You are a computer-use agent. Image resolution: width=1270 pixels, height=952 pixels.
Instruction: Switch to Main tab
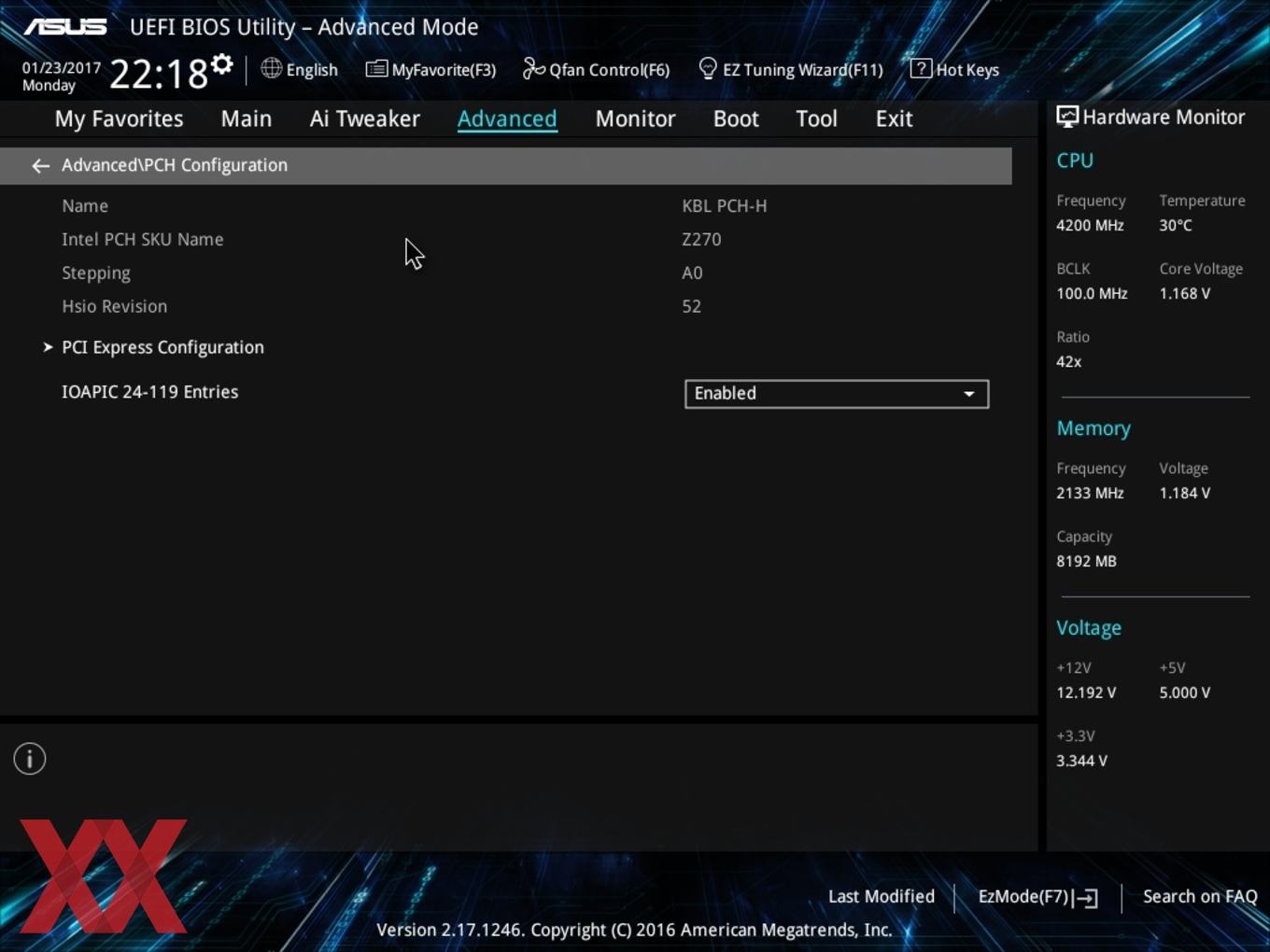(247, 119)
